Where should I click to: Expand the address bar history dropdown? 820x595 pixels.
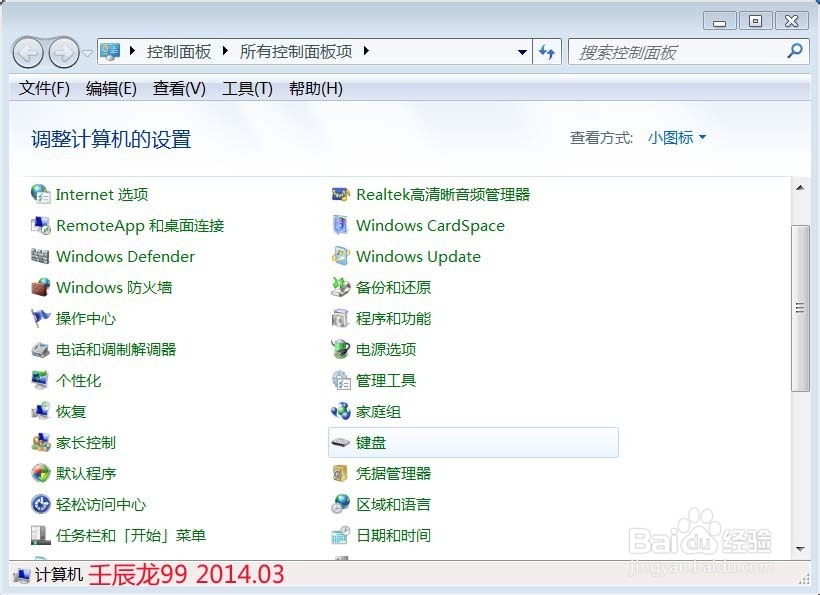point(522,52)
